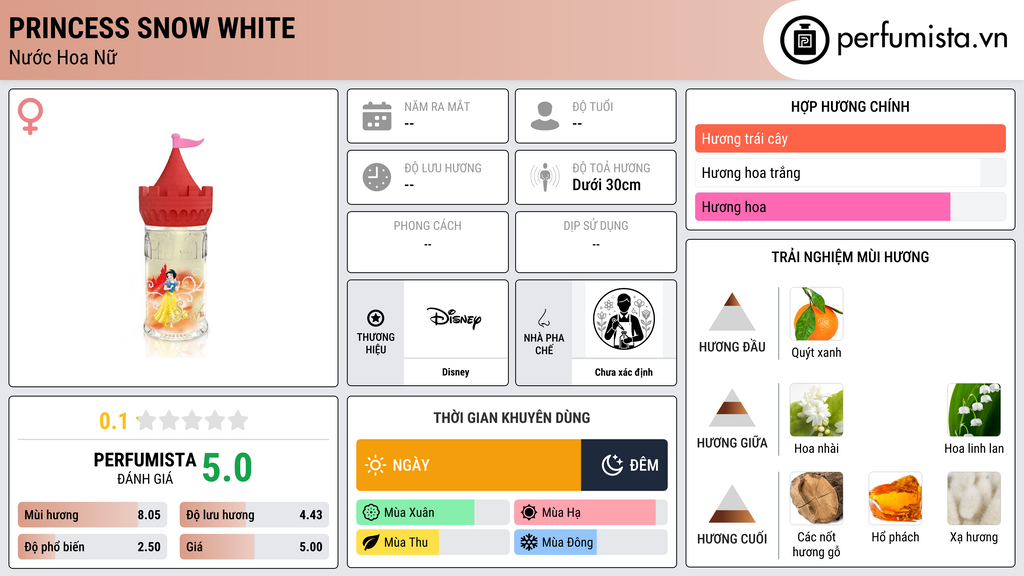Click the five-star rating row
The width and height of the screenshot is (1024, 576).
192,421
